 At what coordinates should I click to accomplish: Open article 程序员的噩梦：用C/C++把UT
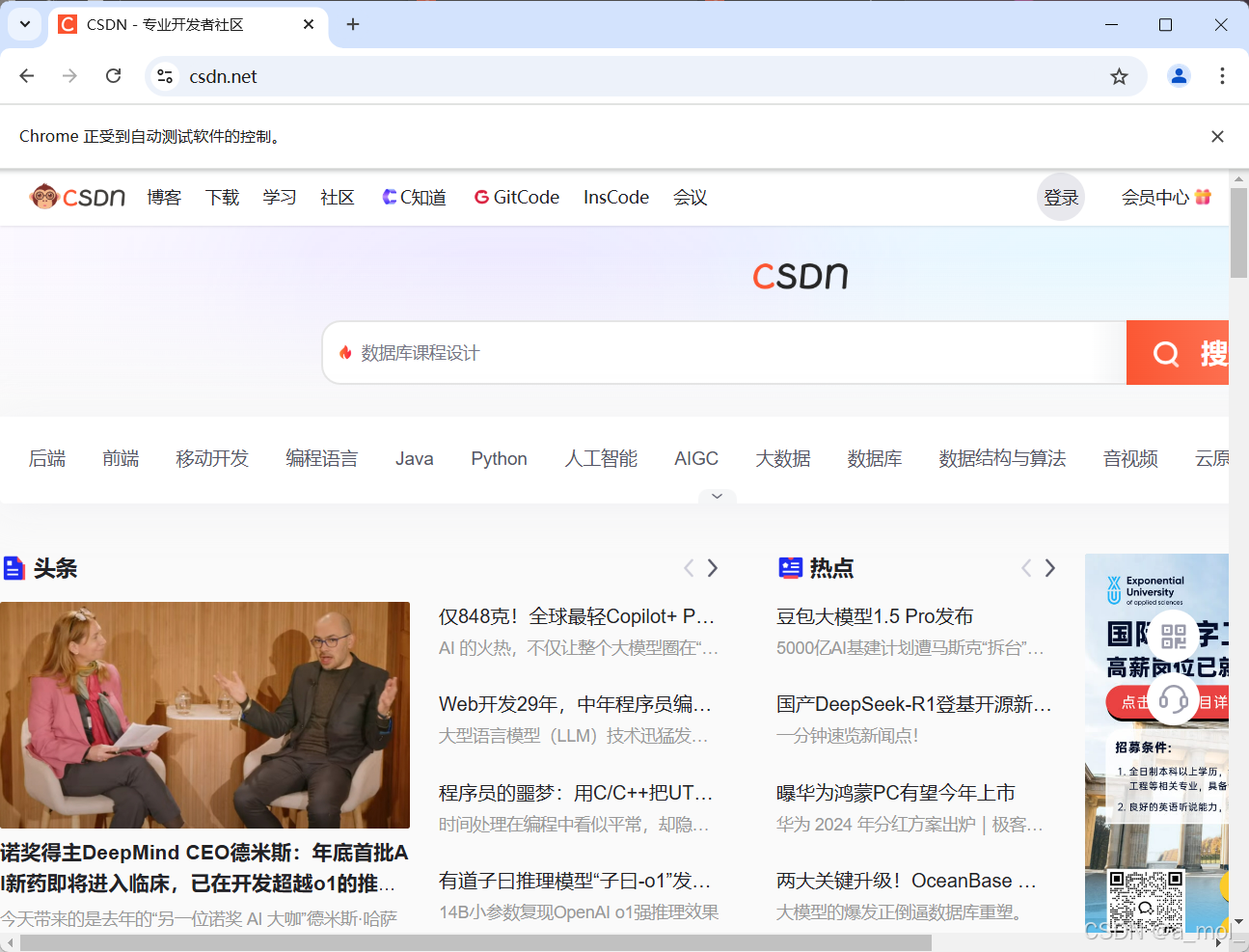click(576, 793)
